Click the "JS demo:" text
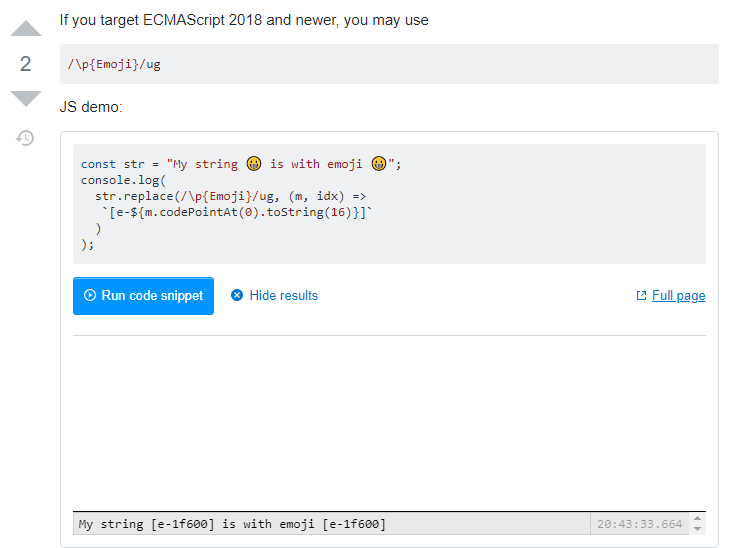Screen dimensions: 731x548 [x=91, y=106]
